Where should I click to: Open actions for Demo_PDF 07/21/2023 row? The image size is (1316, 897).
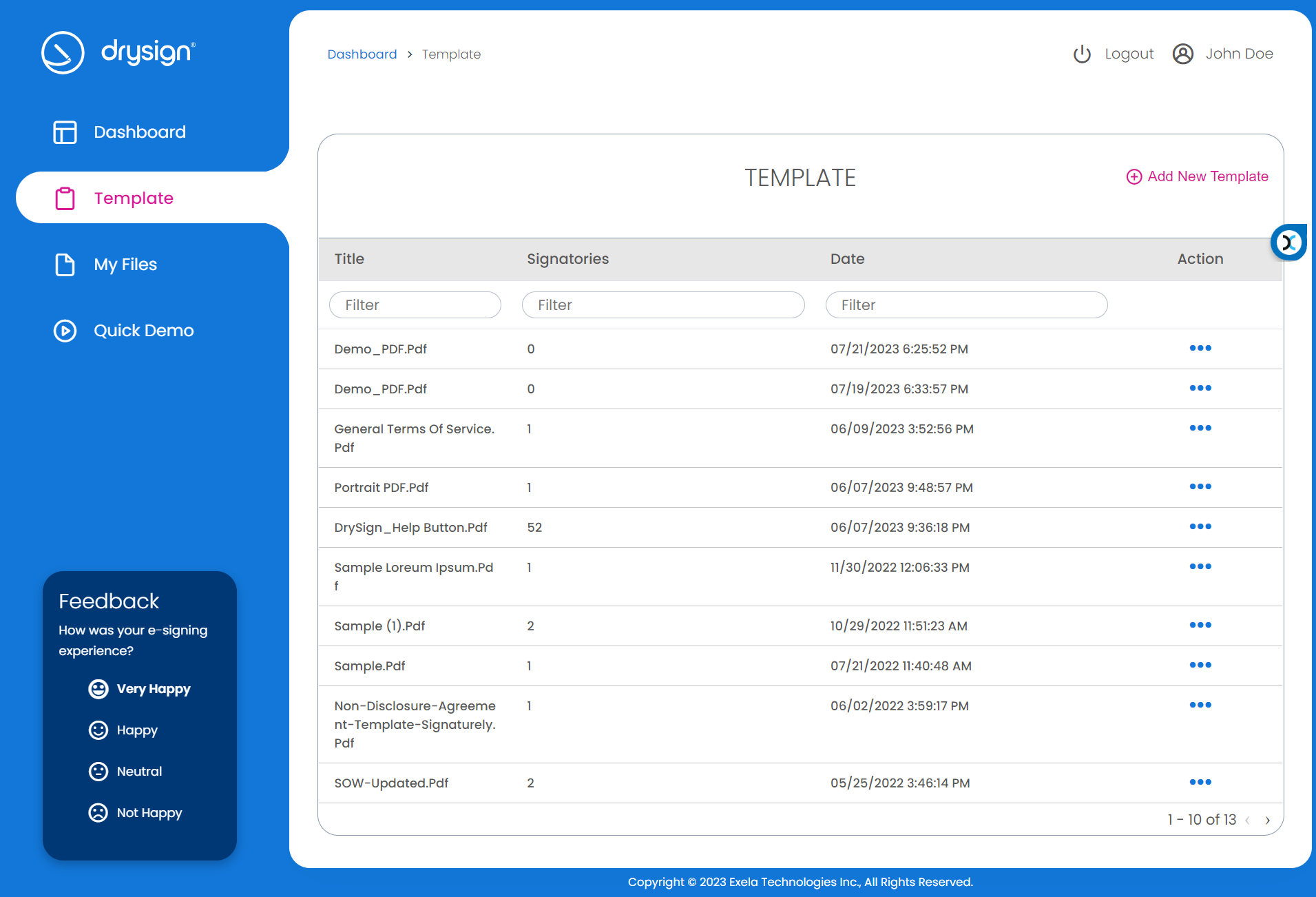click(1200, 348)
